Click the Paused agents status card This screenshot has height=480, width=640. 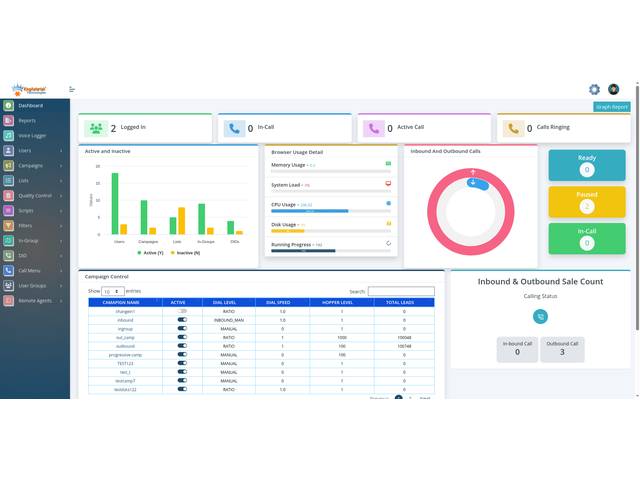[587, 202]
